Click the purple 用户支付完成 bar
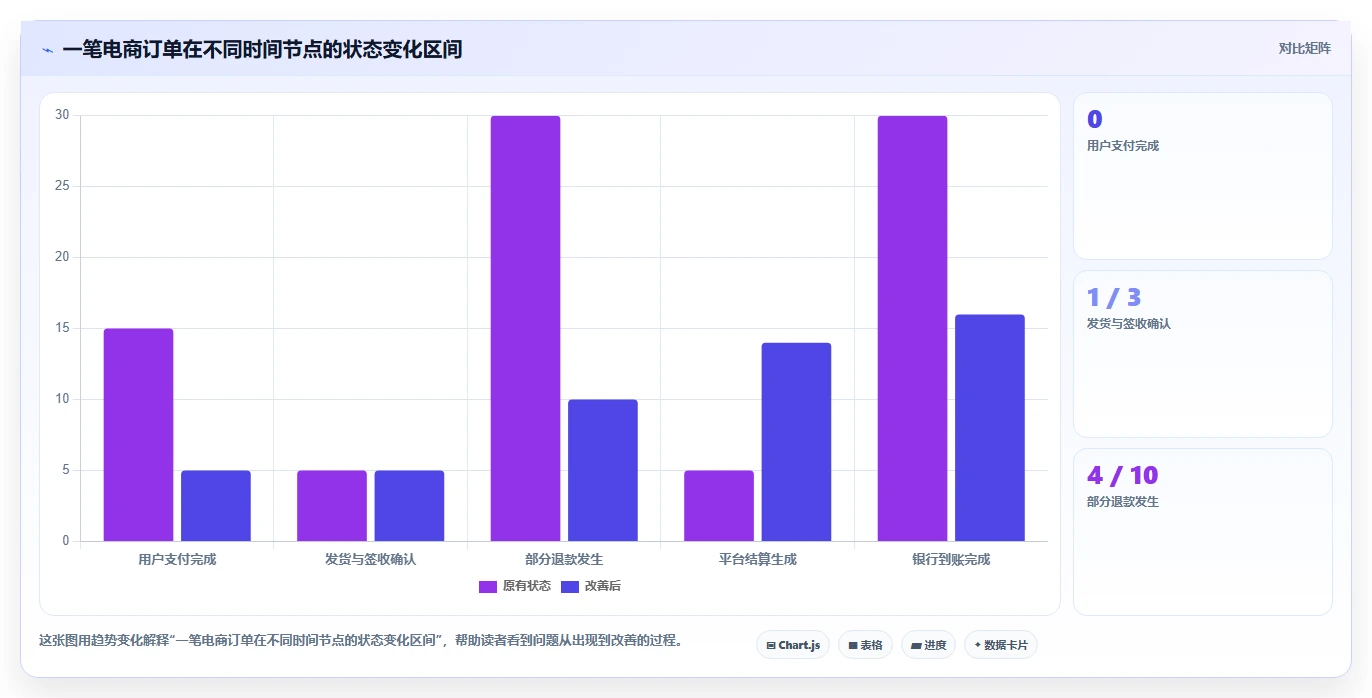This screenshot has height=698, width=1372. (138, 435)
